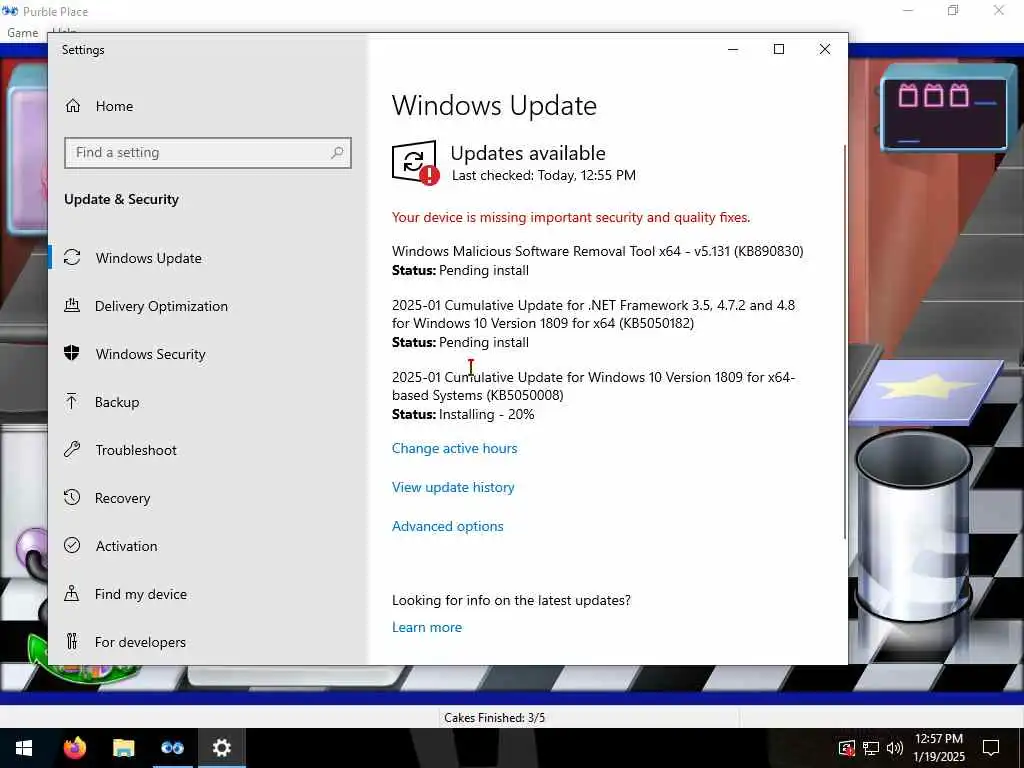Click the Installing - 20% status text
1024x768 pixels.
coord(487,414)
